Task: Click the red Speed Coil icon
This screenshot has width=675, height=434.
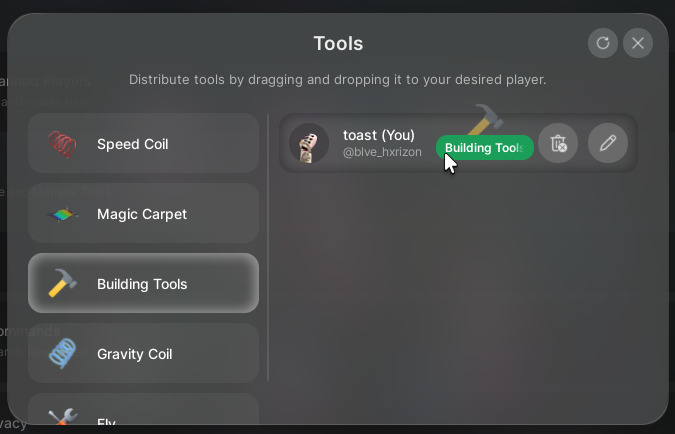Action: (x=62, y=144)
